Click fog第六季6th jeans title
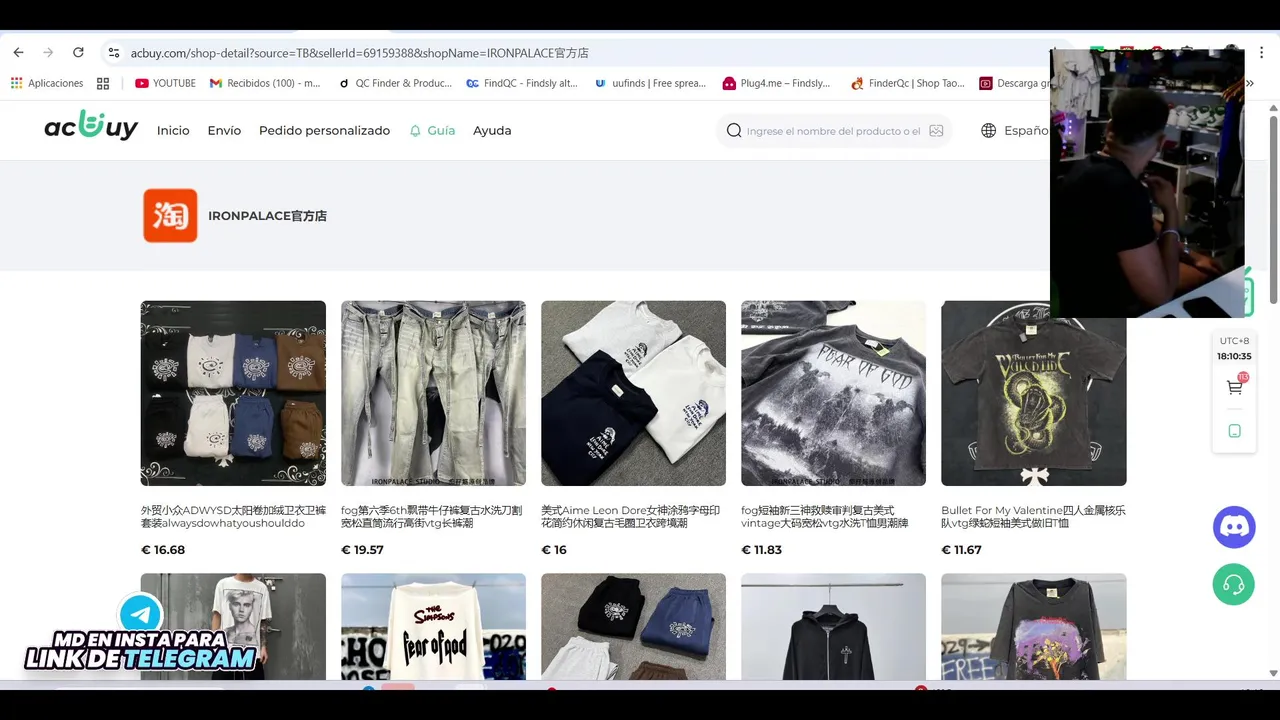The height and width of the screenshot is (720, 1280). [431, 517]
